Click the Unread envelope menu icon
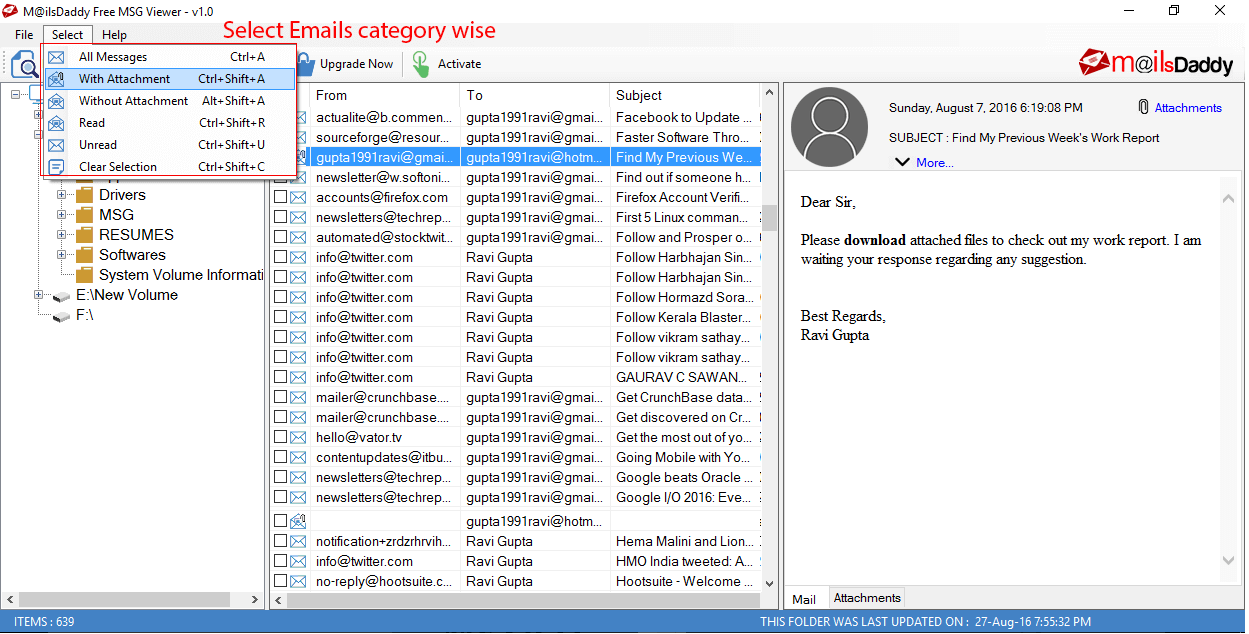This screenshot has height=634, width=1249. (57, 145)
